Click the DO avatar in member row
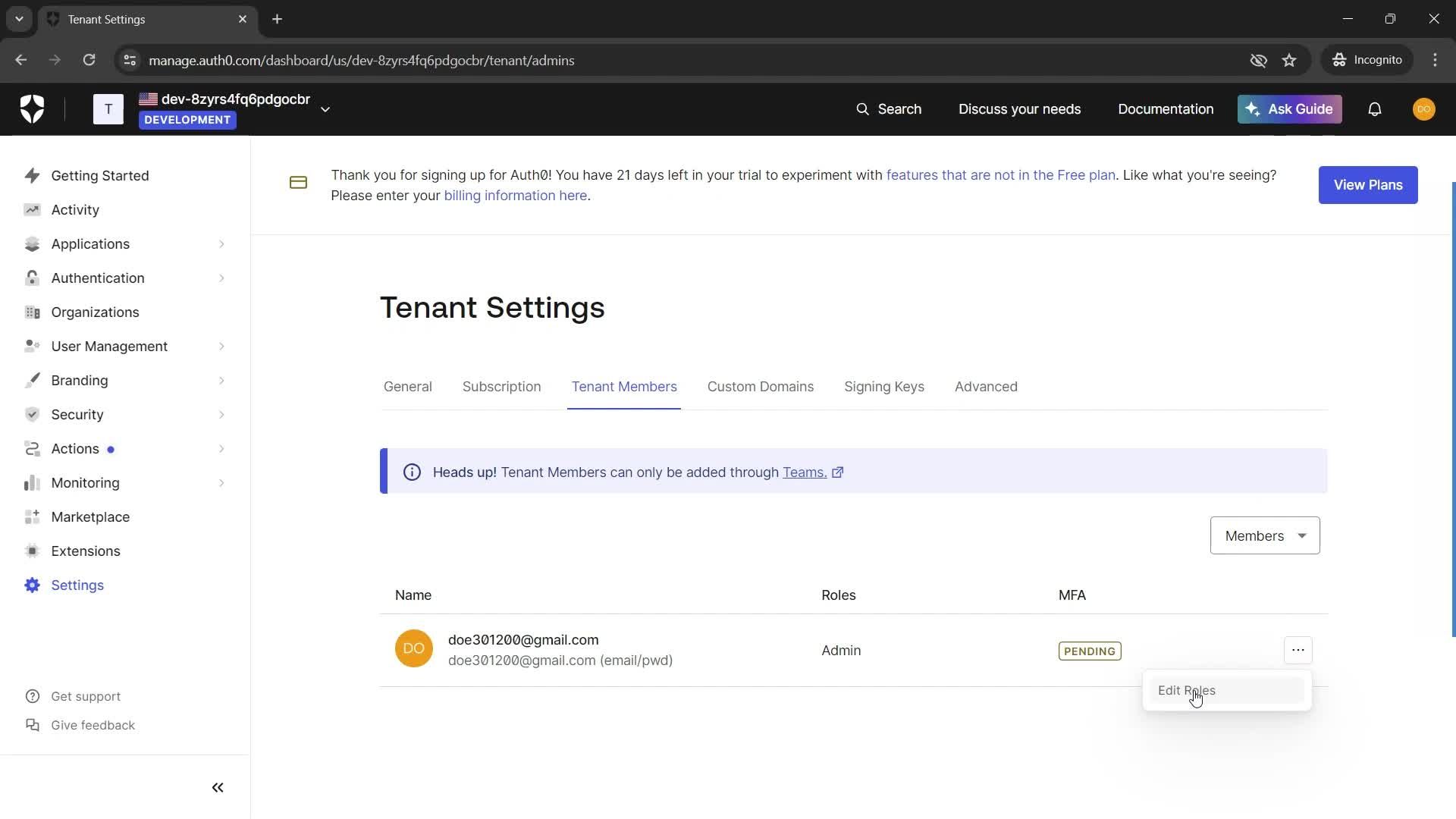The height and width of the screenshot is (819, 1456). coord(413,648)
